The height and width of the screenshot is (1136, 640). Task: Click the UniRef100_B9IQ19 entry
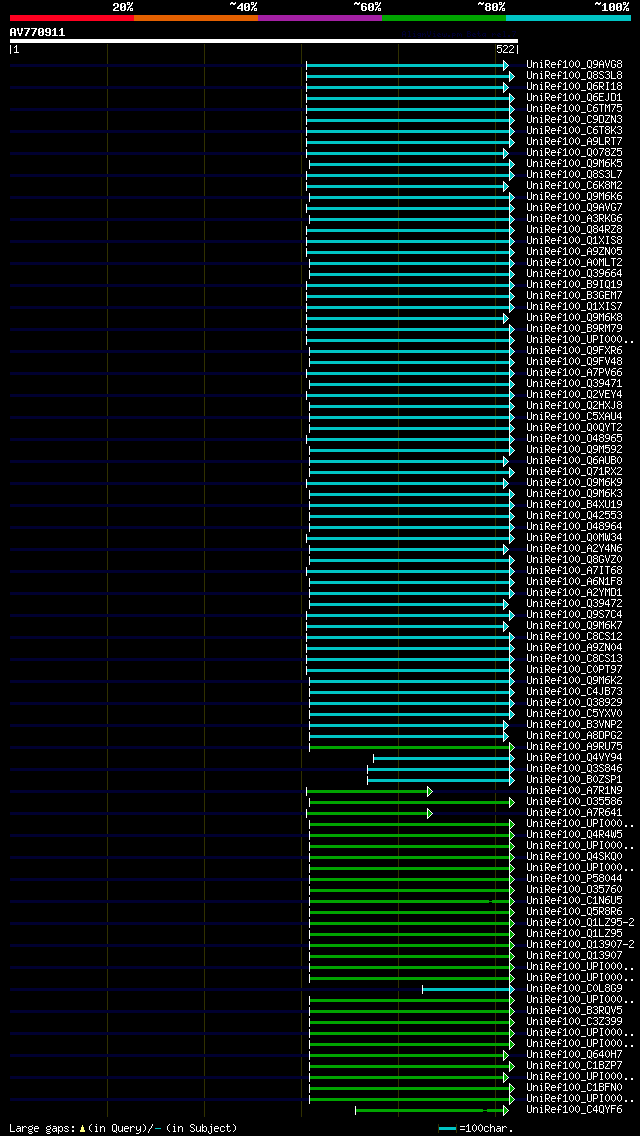pyautogui.click(x=574, y=285)
